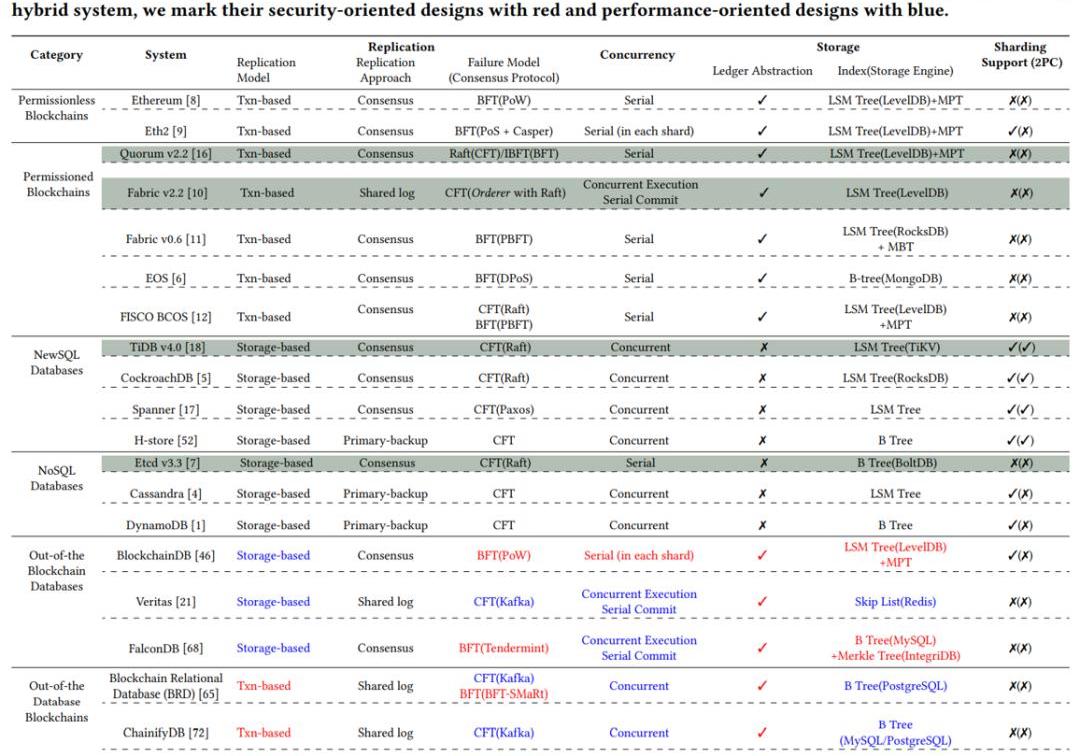Viewport: 1080px width, 756px height.
Task: Select the bold "Storage" group header
Action: 838,47
